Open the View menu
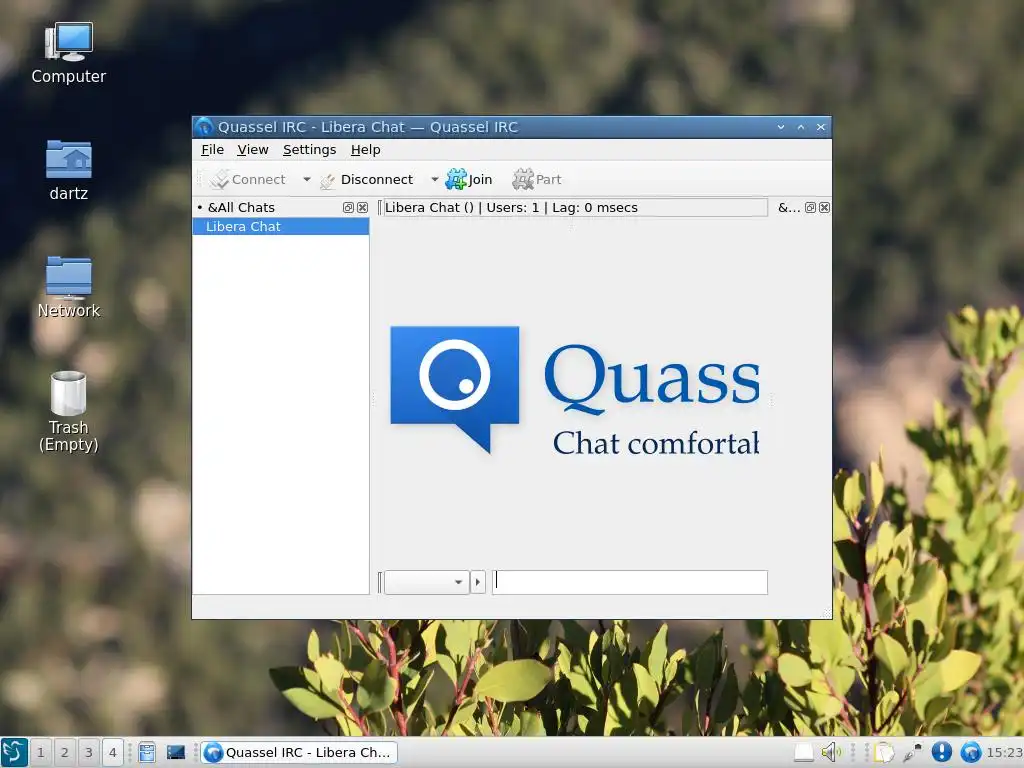Screen dimensions: 1024x768 coord(253,150)
